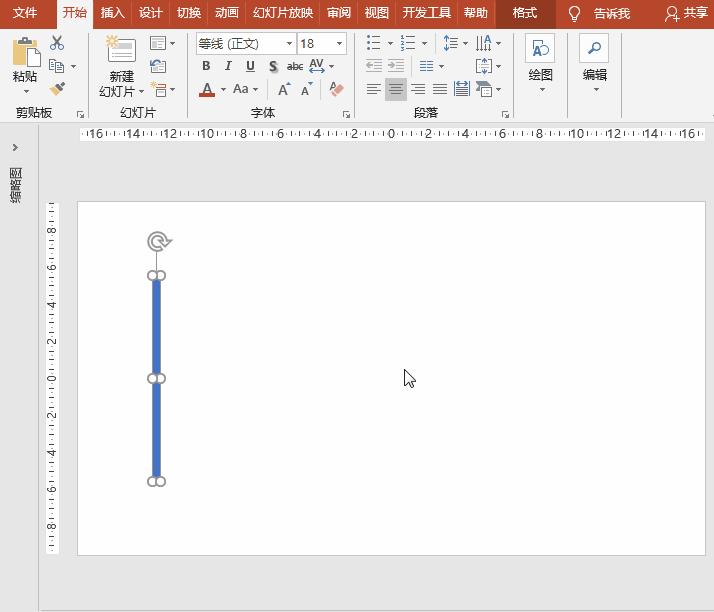This screenshot has height=612, width=714.
Task: Switch to the 插入 tab
Action: (112, 13)
